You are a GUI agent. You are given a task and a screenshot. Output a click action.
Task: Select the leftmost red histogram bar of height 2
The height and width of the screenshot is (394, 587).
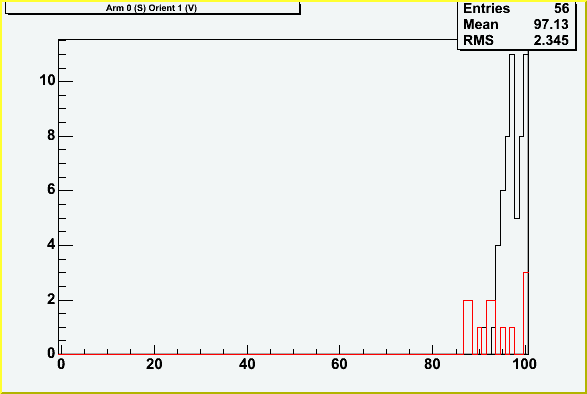tap(468, 327)
